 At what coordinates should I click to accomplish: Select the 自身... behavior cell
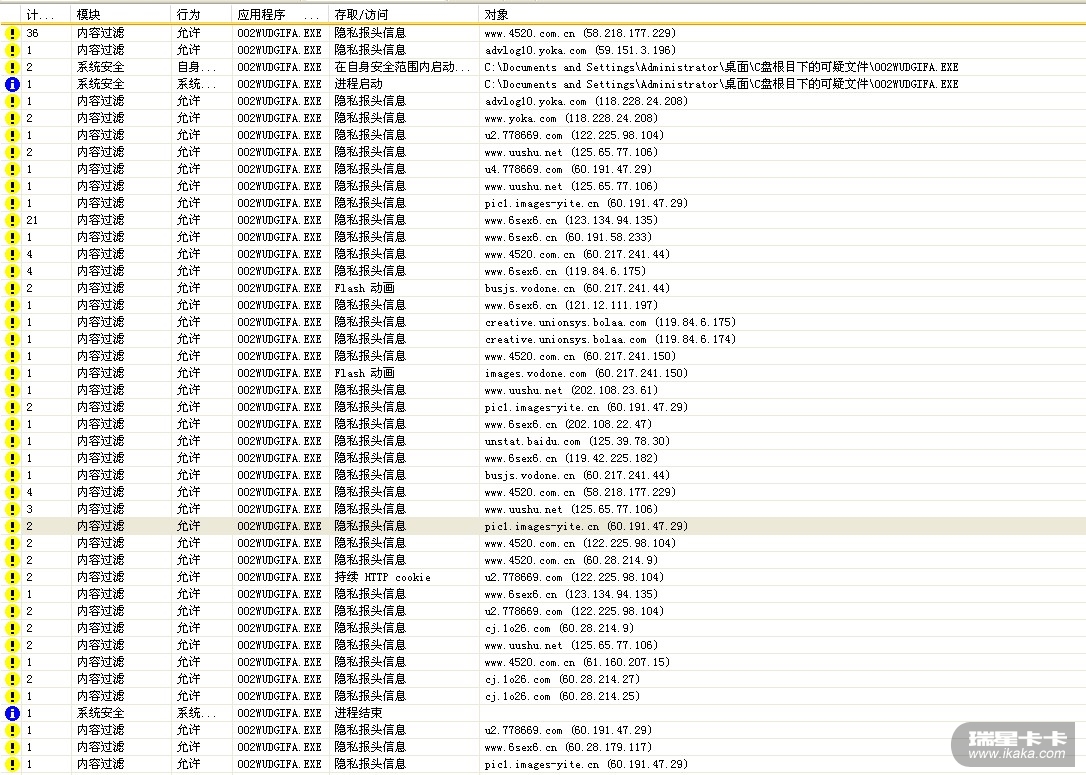(197, 67)
